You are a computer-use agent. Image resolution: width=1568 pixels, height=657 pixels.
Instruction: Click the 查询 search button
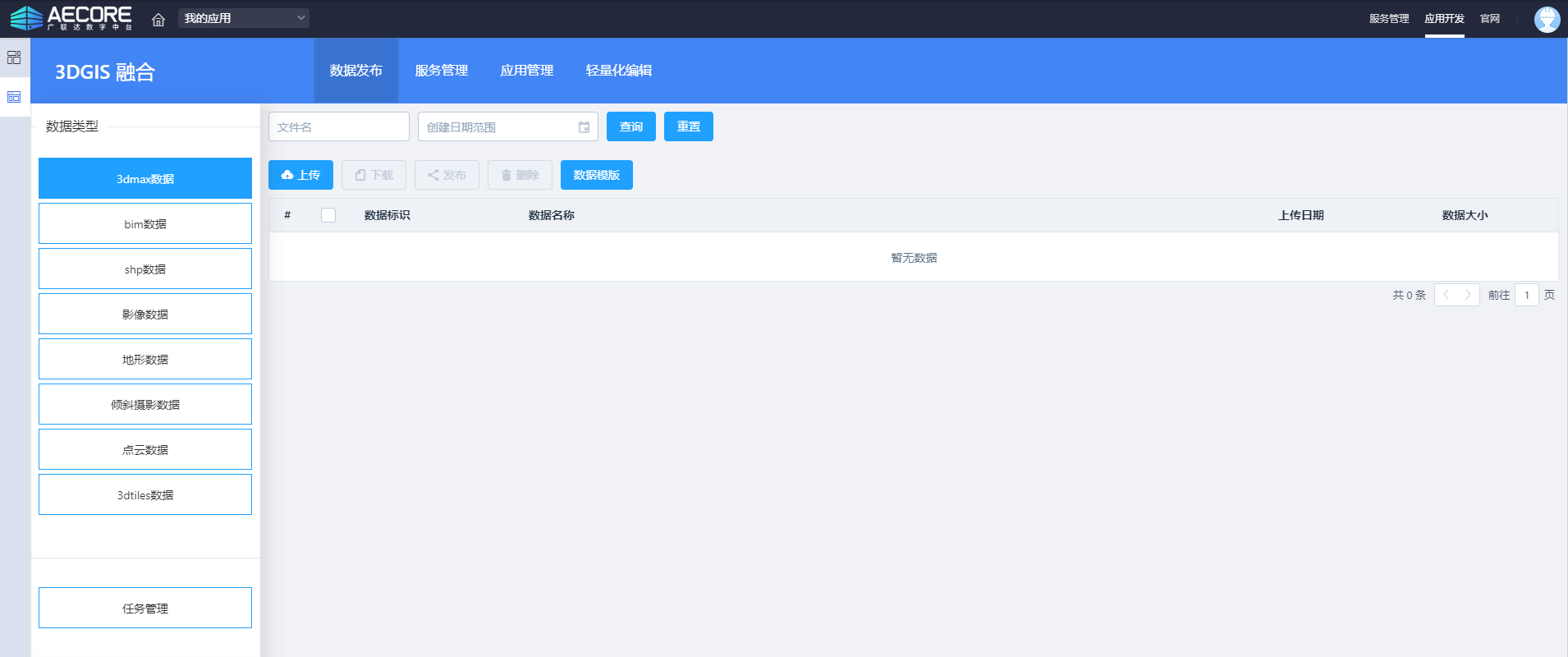point(630,126)
